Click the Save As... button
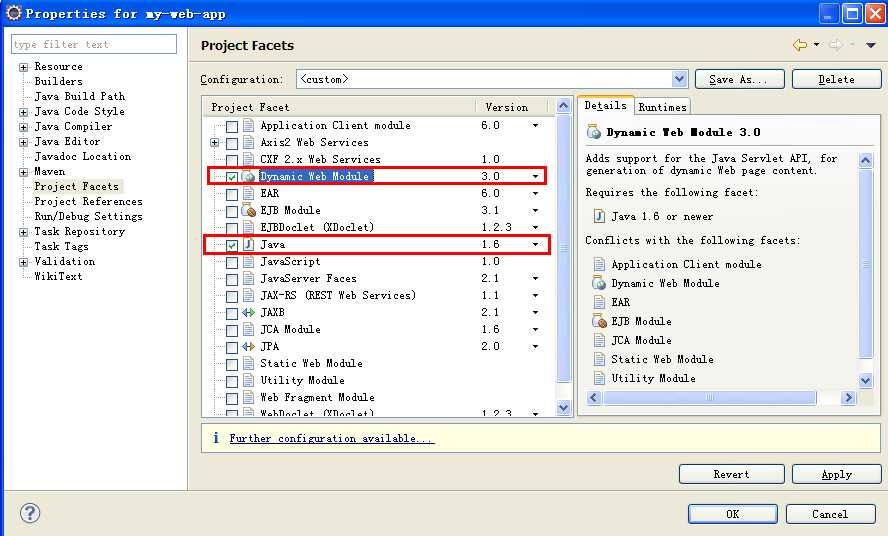Viewport: 888px width, 536px height. [739, 79]
